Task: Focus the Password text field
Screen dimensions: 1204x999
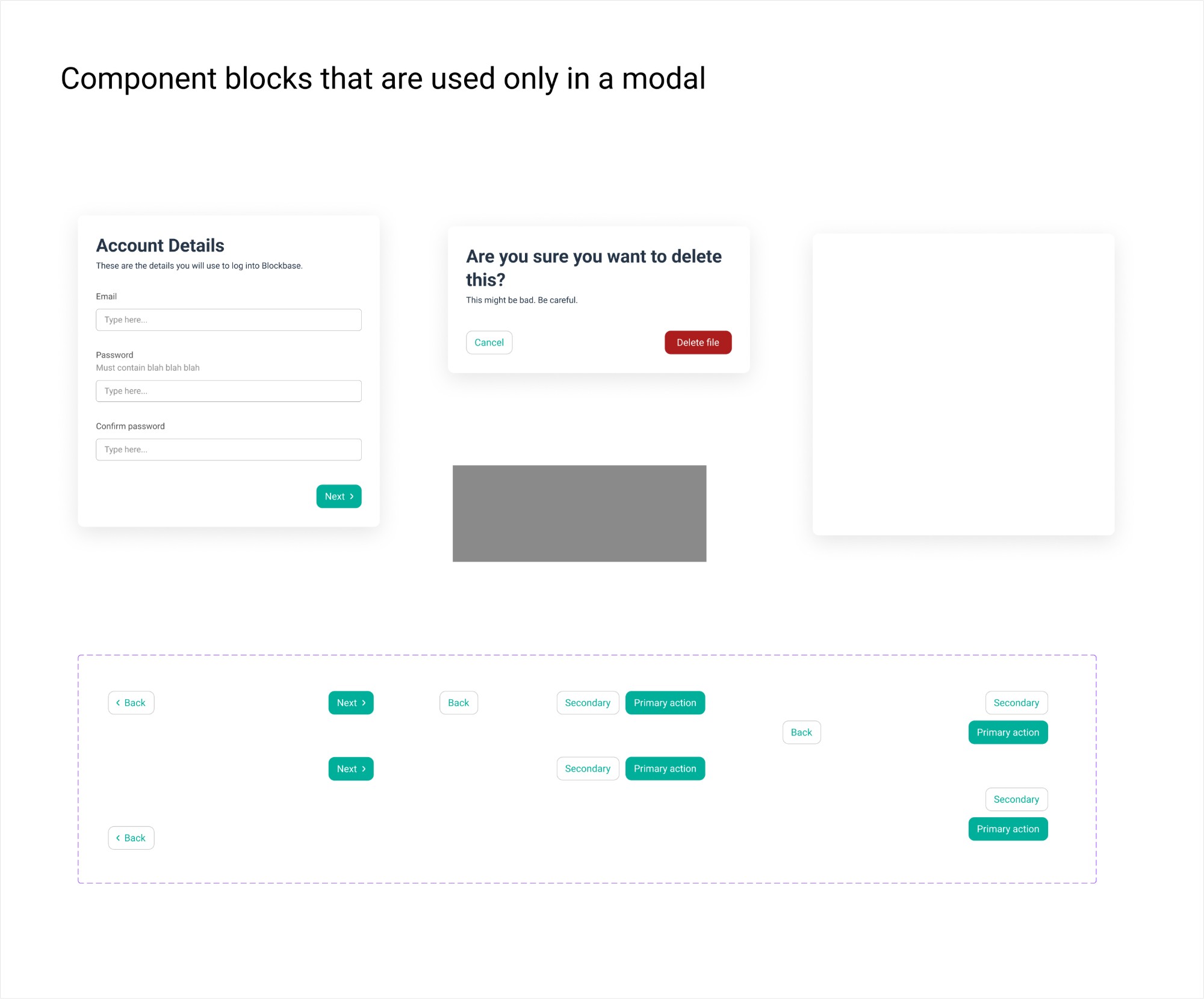Action: [x=228, y=391]
